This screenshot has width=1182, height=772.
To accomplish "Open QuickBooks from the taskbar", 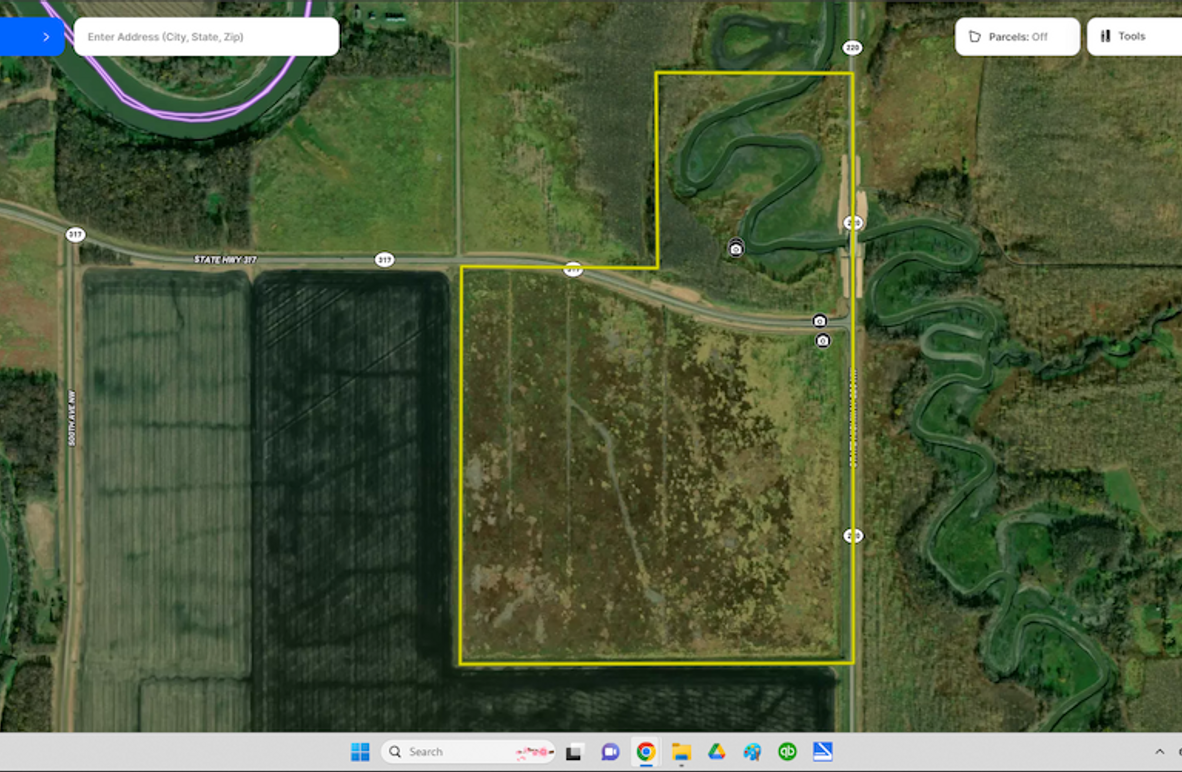I will pyautogui.click(x=787, y=752).
